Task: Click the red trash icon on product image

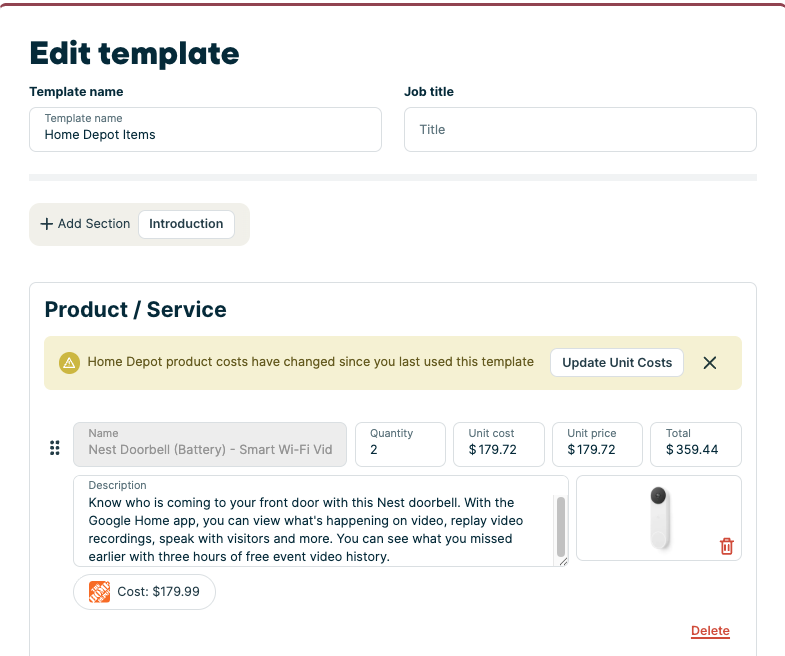Action: pyautogui.click(x=727, y=546)
